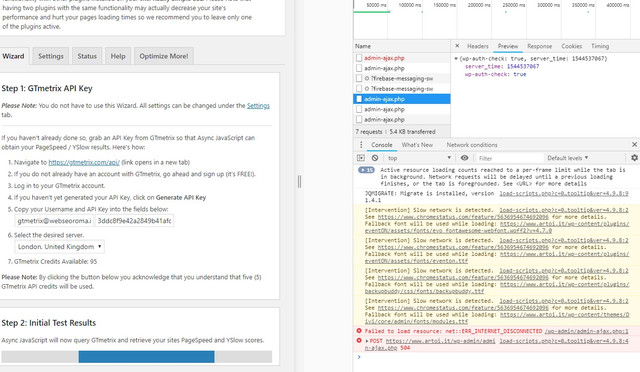The height and width of the screenshot is (372, 640).
Task: Switch to Preview tab
Action: click(x=508, y=46)
